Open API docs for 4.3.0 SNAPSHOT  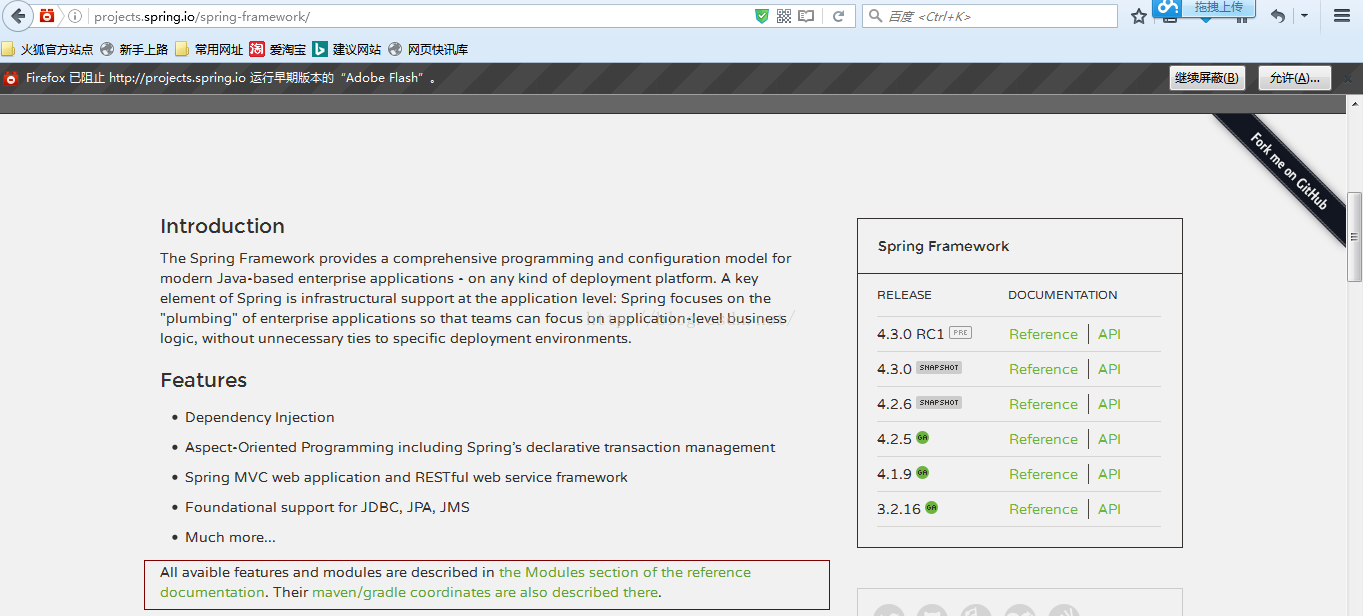pos(1109,369)
